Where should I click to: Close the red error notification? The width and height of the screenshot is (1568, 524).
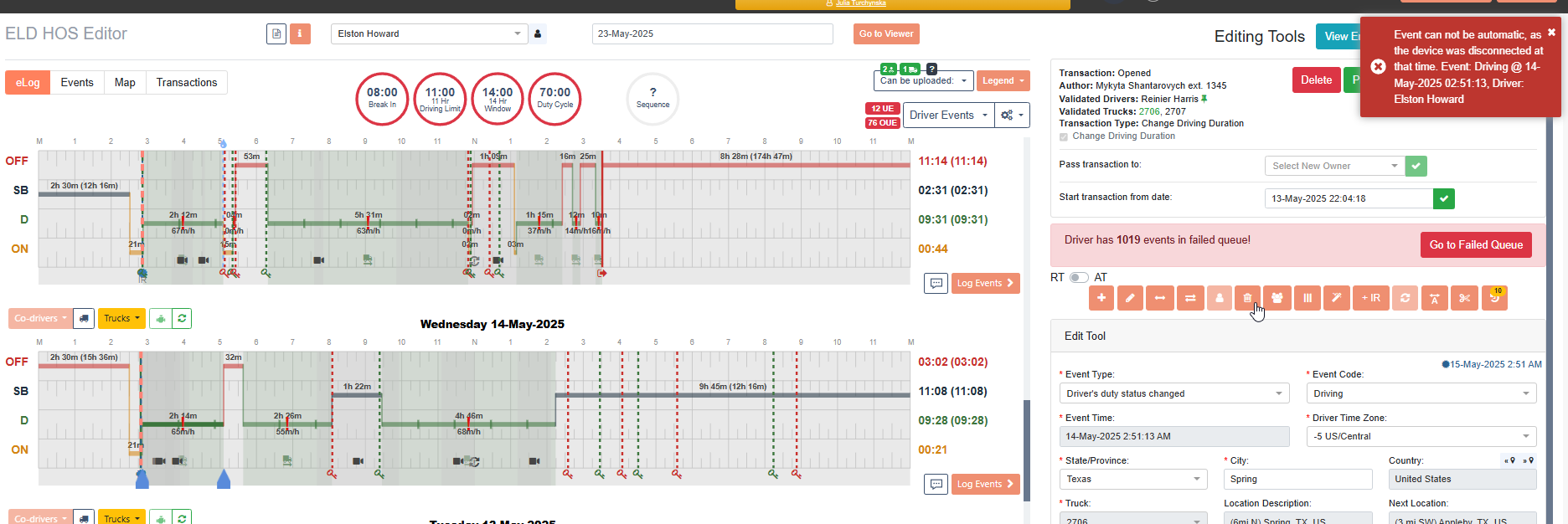[x=1551, y=33]
